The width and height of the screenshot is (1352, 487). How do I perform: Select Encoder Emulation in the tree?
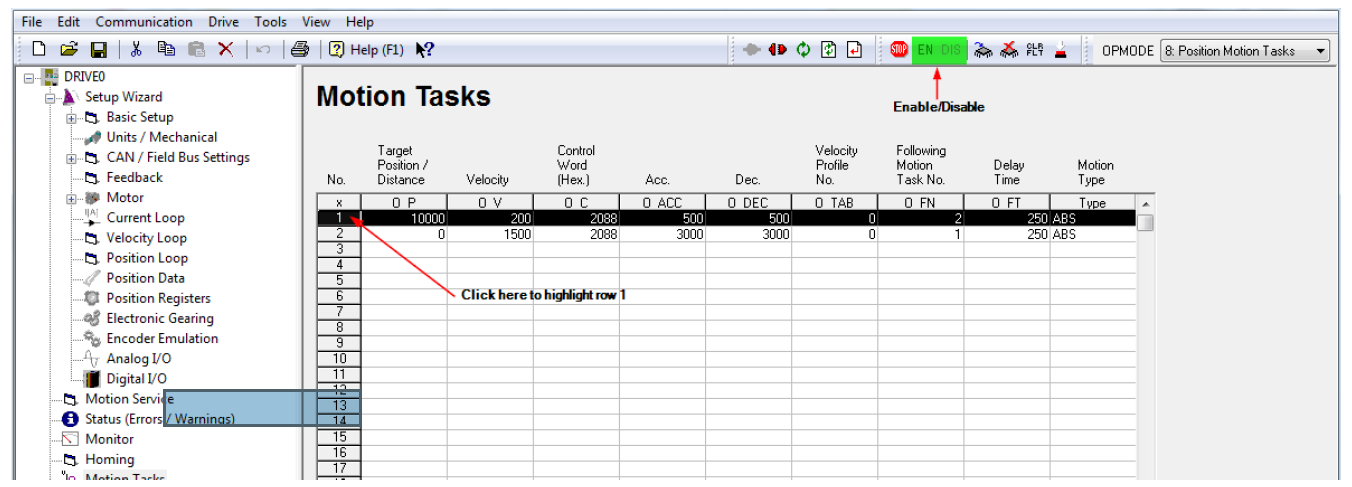click(162, 338)
